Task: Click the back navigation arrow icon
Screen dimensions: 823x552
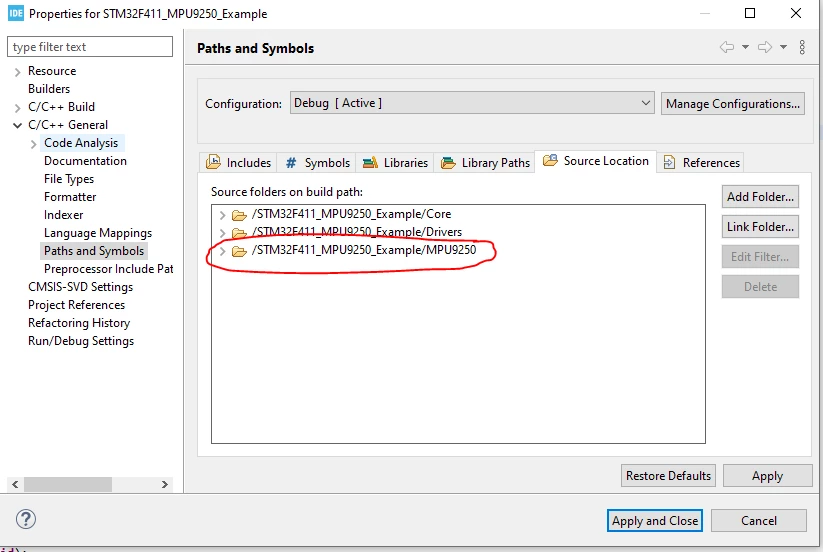Action: pos(727,47)
